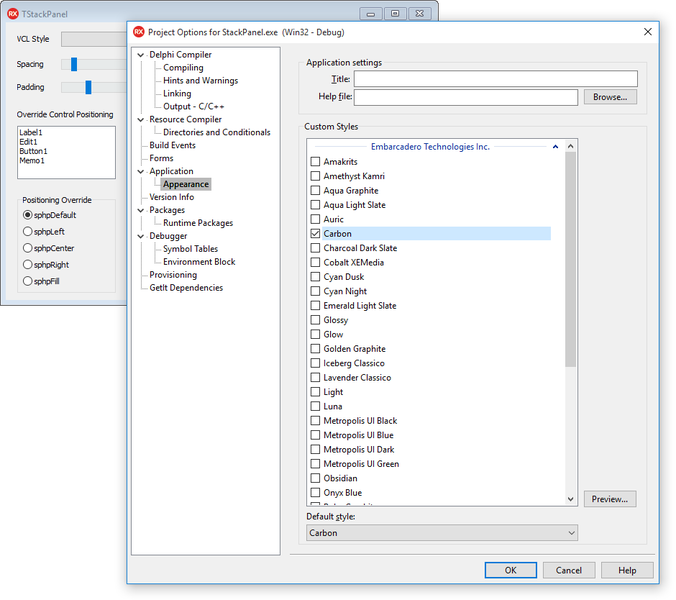Focus the application Title field
Viewport: 676px width, 600px height.
click(x=496, y=79)
